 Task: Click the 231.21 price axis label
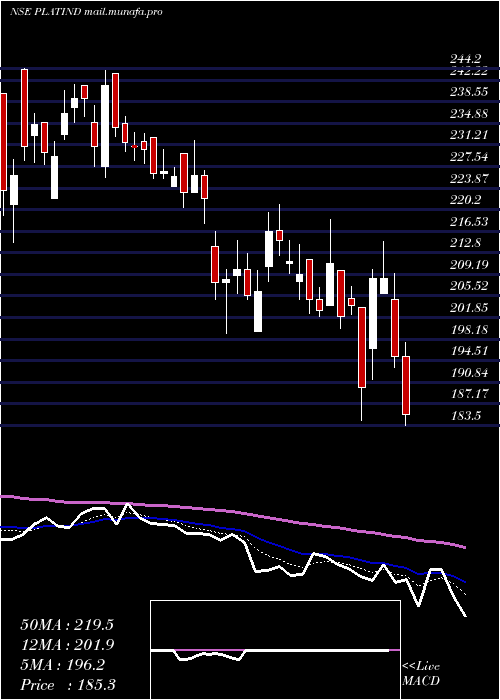(468, 135)
